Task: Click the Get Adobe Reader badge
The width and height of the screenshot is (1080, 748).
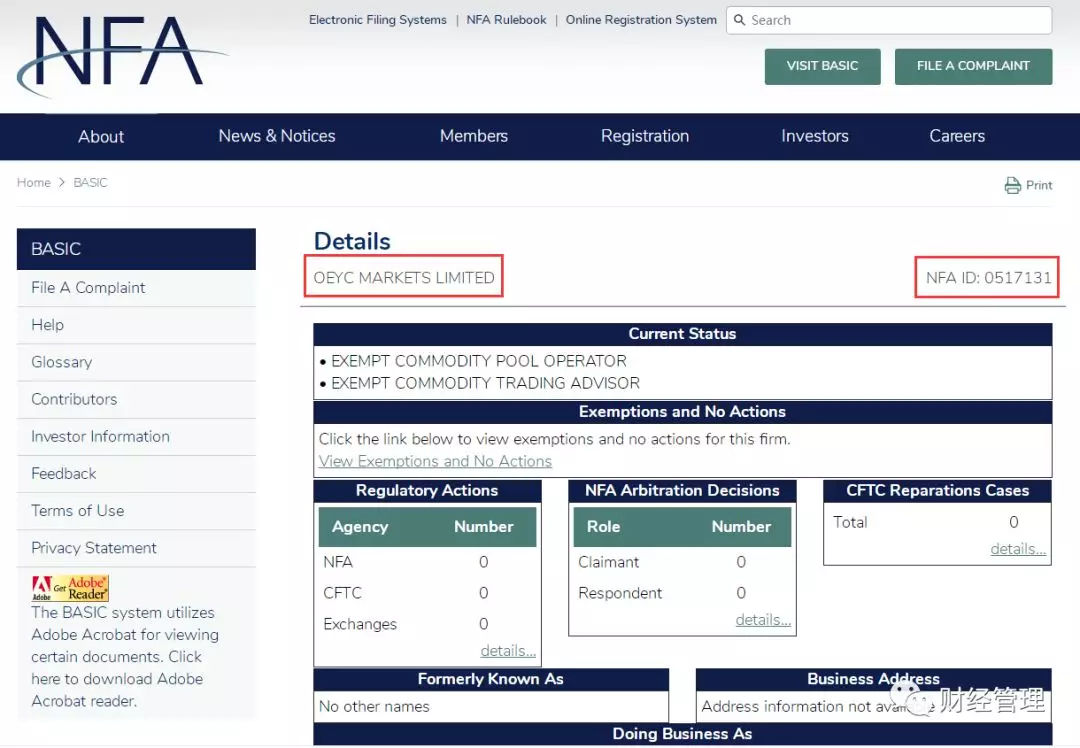Action: point(70,588)
